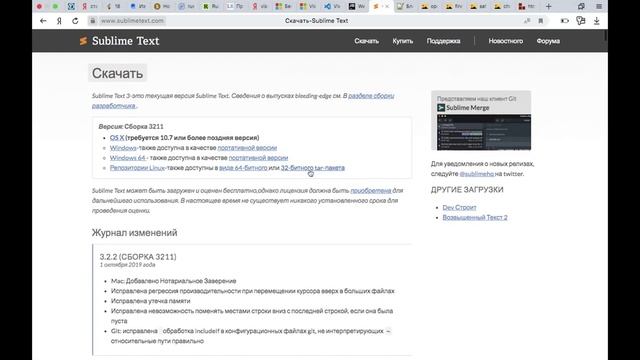The image size is (640, 360).
Task: Click the Журнал изменений heading
Action: coord(134,233)
